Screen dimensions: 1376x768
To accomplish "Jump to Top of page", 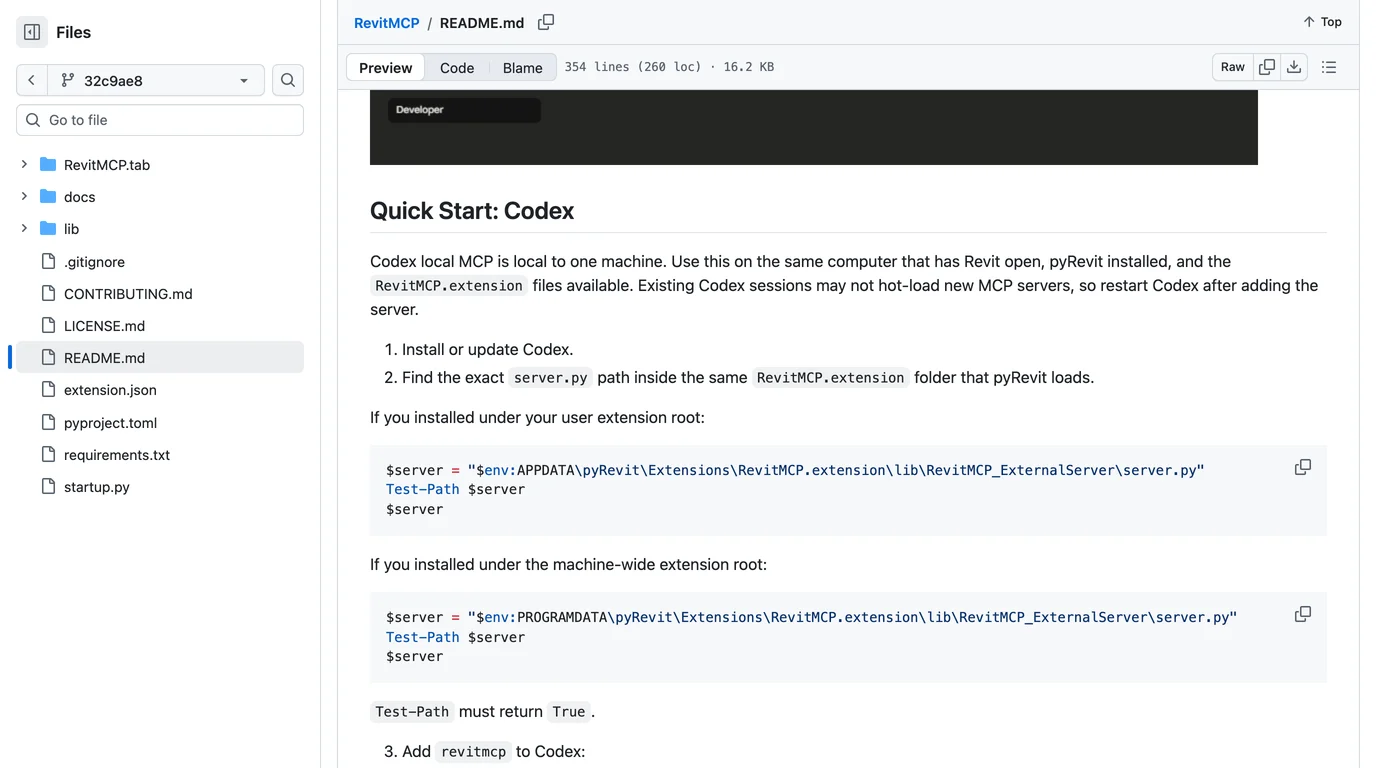I will pyautogui.click(x=1322, y=22).
